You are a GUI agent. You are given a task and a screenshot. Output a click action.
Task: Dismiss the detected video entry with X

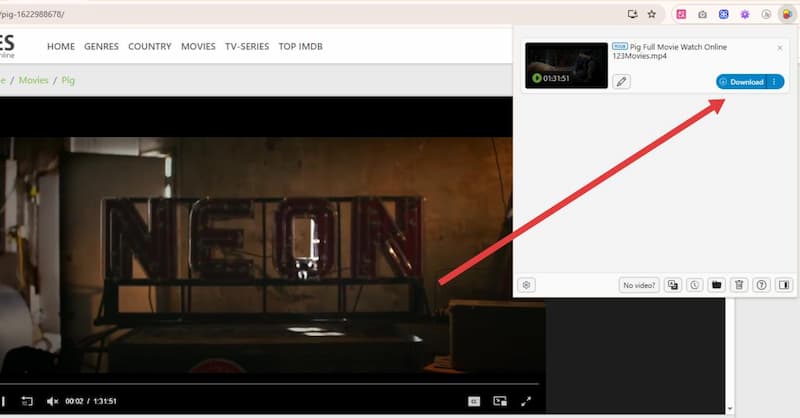[x=780, y=48]
